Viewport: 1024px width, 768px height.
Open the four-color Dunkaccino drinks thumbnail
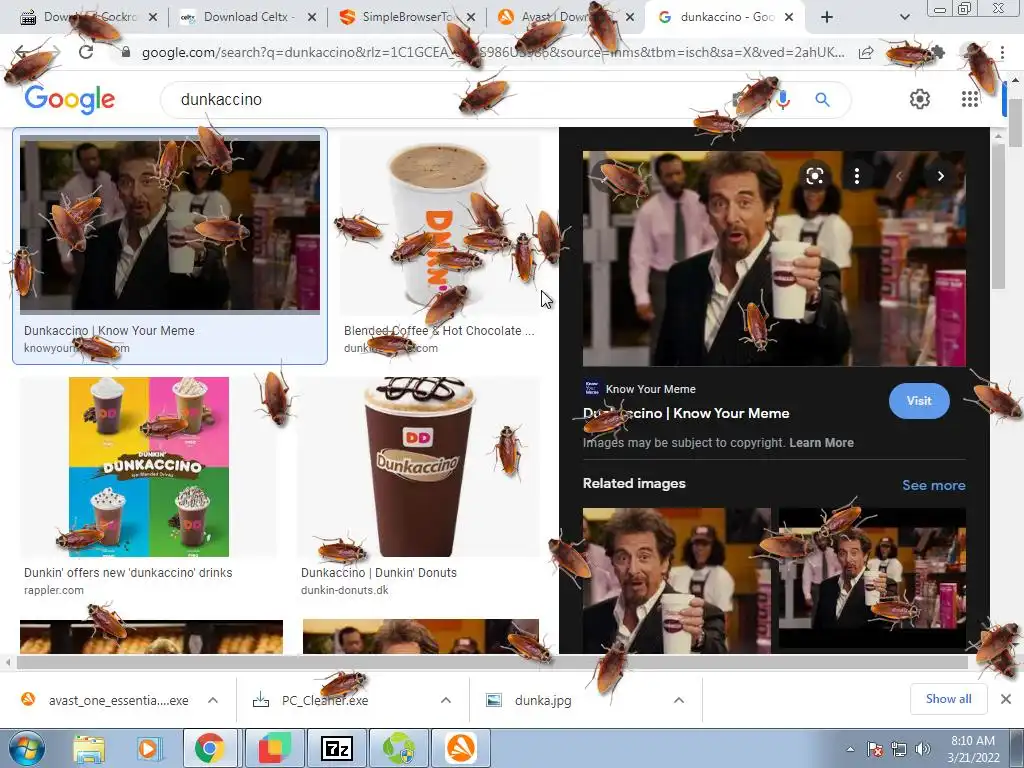(149, 467)
